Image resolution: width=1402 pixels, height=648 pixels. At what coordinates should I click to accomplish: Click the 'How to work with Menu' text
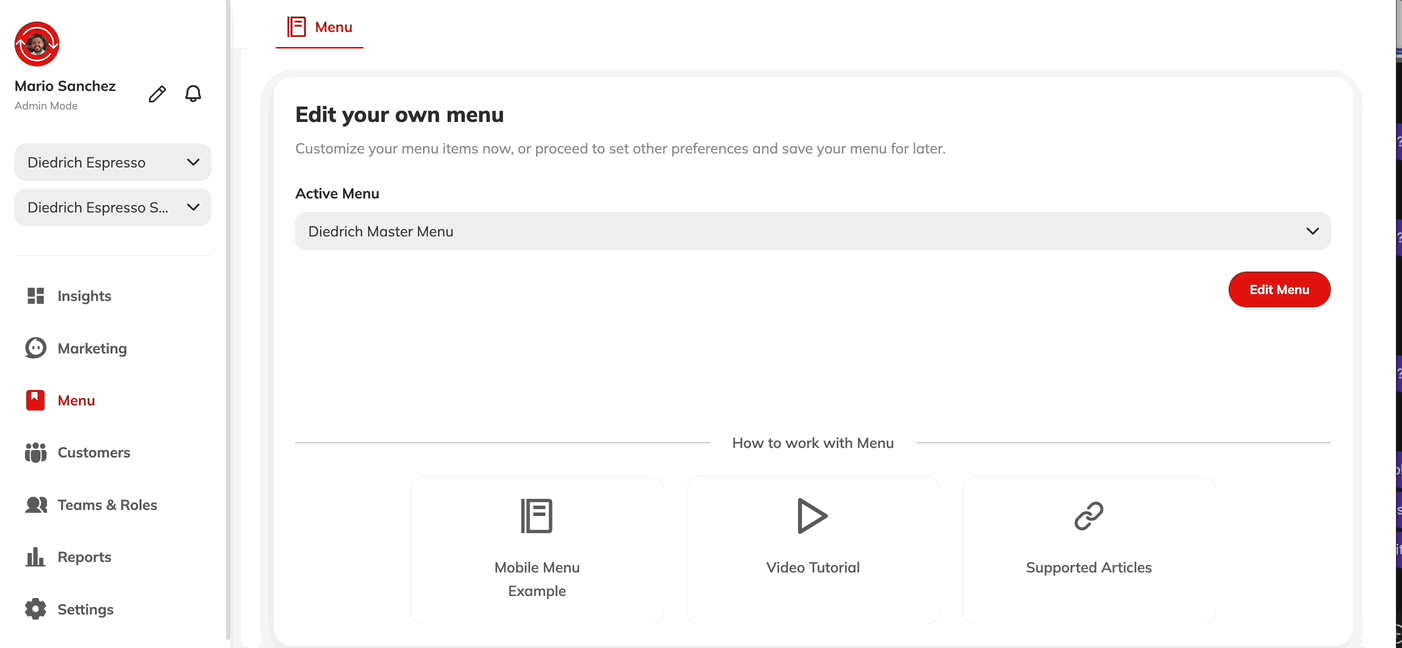(813, 443)
